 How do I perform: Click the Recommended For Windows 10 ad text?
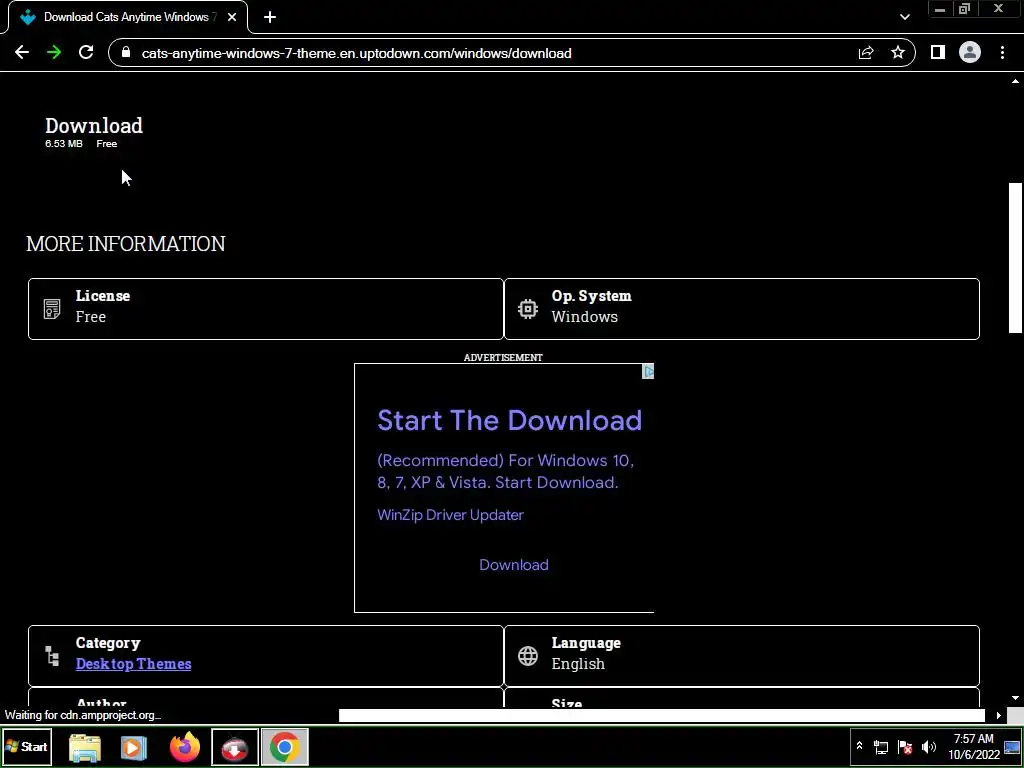pos(505,471)
